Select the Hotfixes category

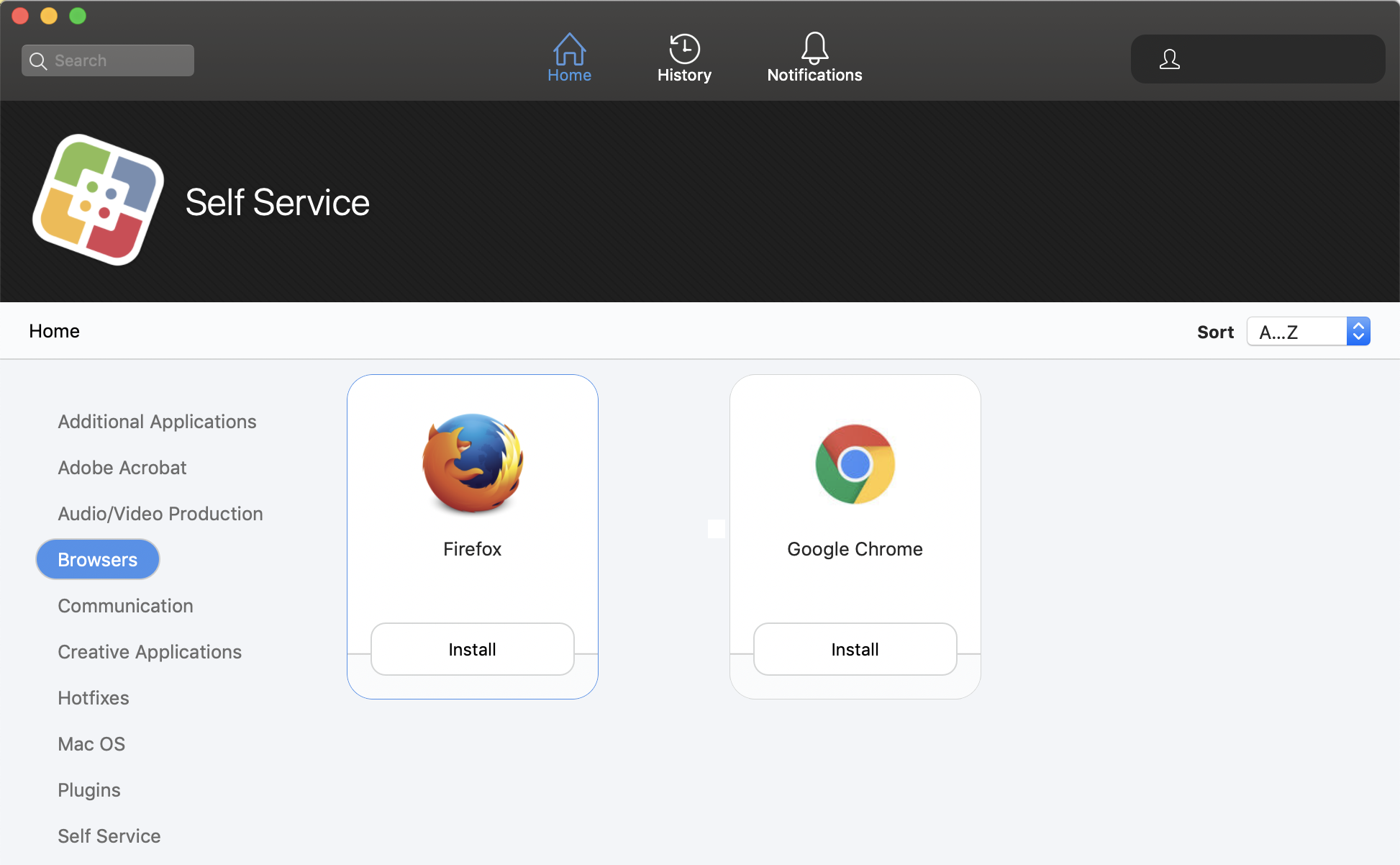94,698
